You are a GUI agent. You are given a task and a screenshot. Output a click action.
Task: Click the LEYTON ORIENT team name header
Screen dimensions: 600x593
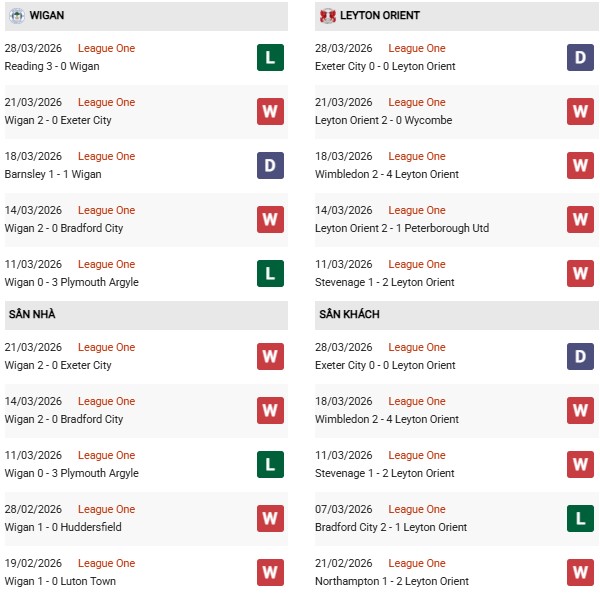pyautogui.click(x=380, y=16)
